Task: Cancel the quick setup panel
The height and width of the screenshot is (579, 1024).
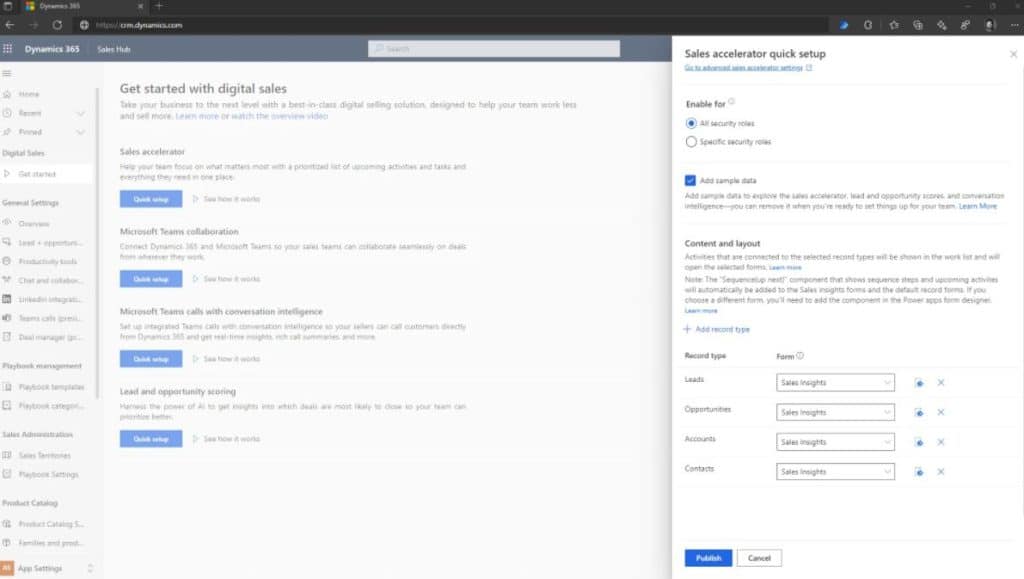Action: [x=760, y=558]
